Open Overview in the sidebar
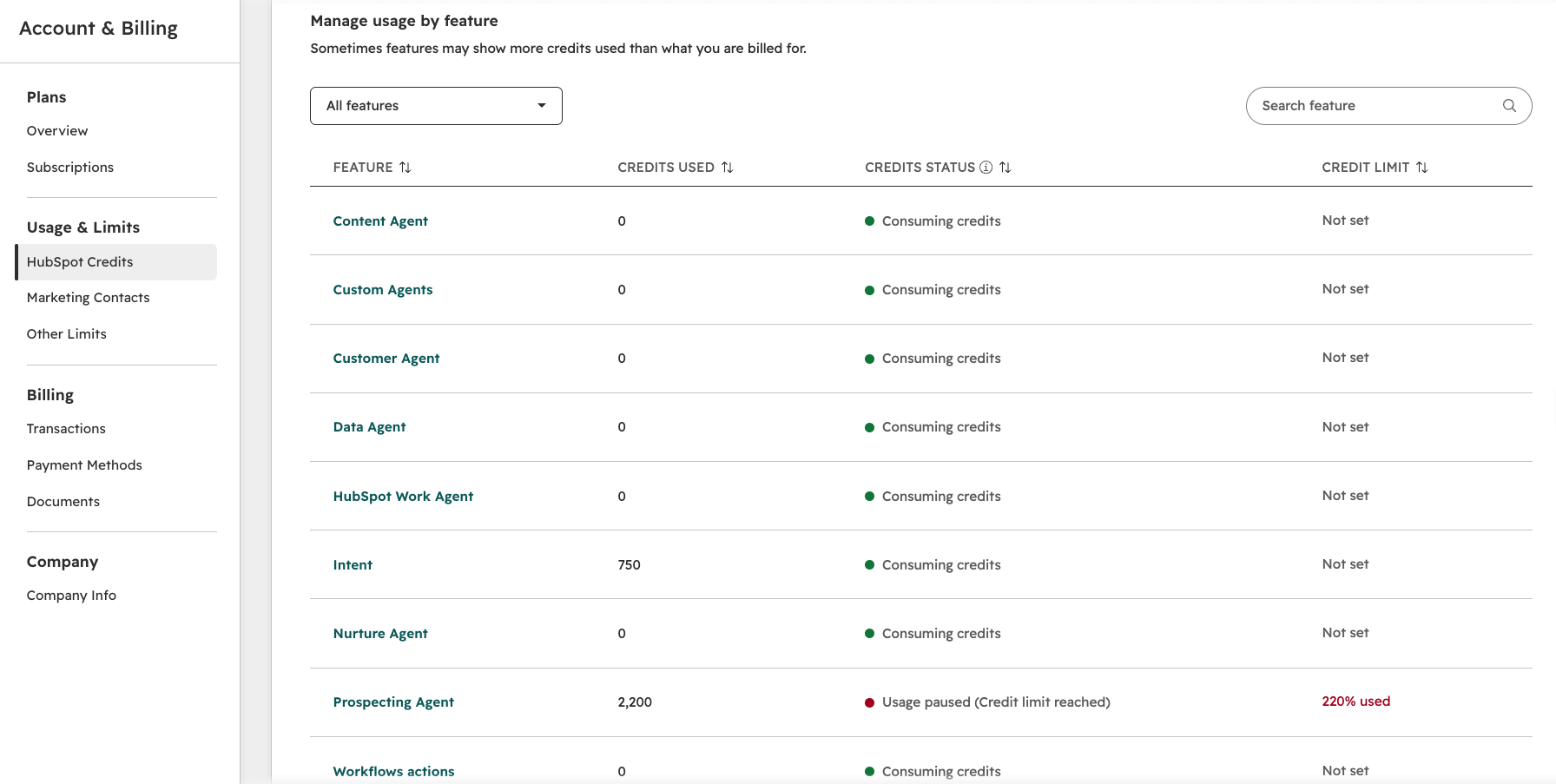The height and width of the screenshot is (784, 1556). tap(57, 131)
